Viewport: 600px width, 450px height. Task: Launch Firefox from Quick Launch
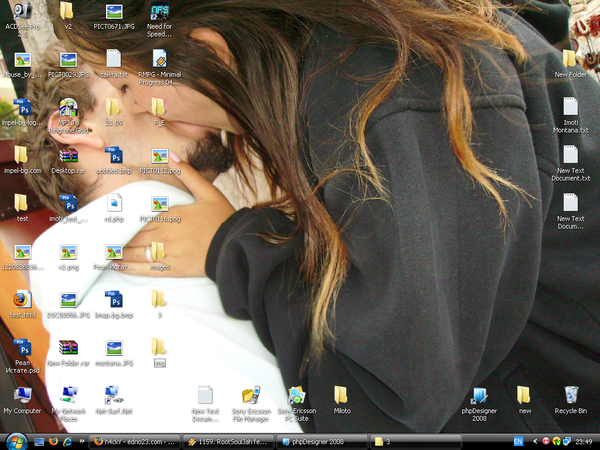coord(53,442)
